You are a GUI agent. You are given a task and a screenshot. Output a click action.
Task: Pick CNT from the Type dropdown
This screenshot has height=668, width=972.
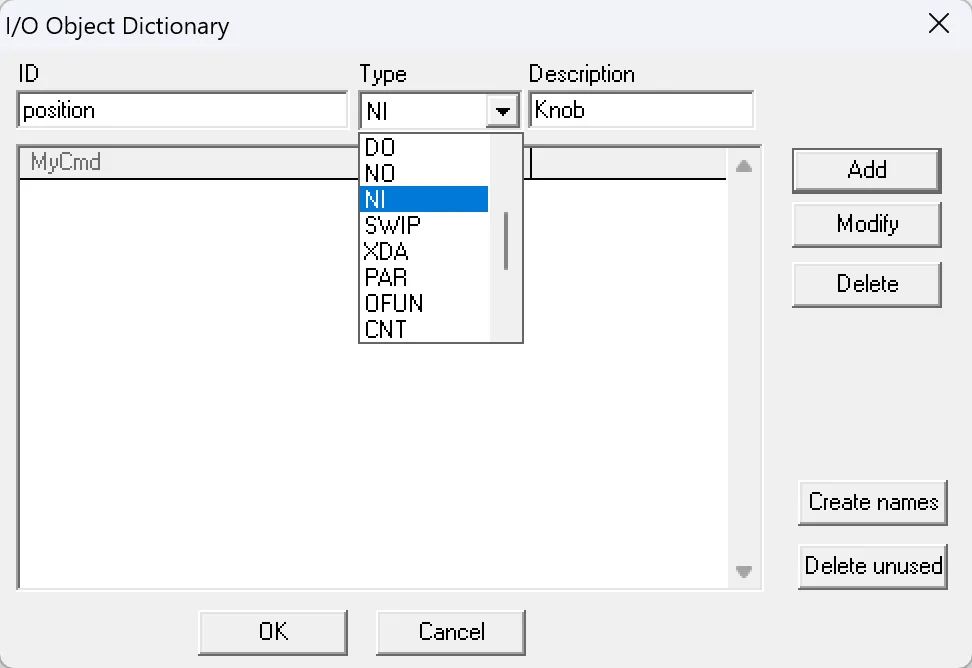tap(385, 329)
